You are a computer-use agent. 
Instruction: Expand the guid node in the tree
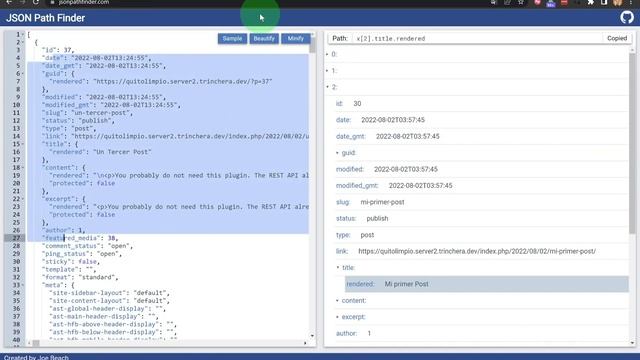[x=338, y=153]
